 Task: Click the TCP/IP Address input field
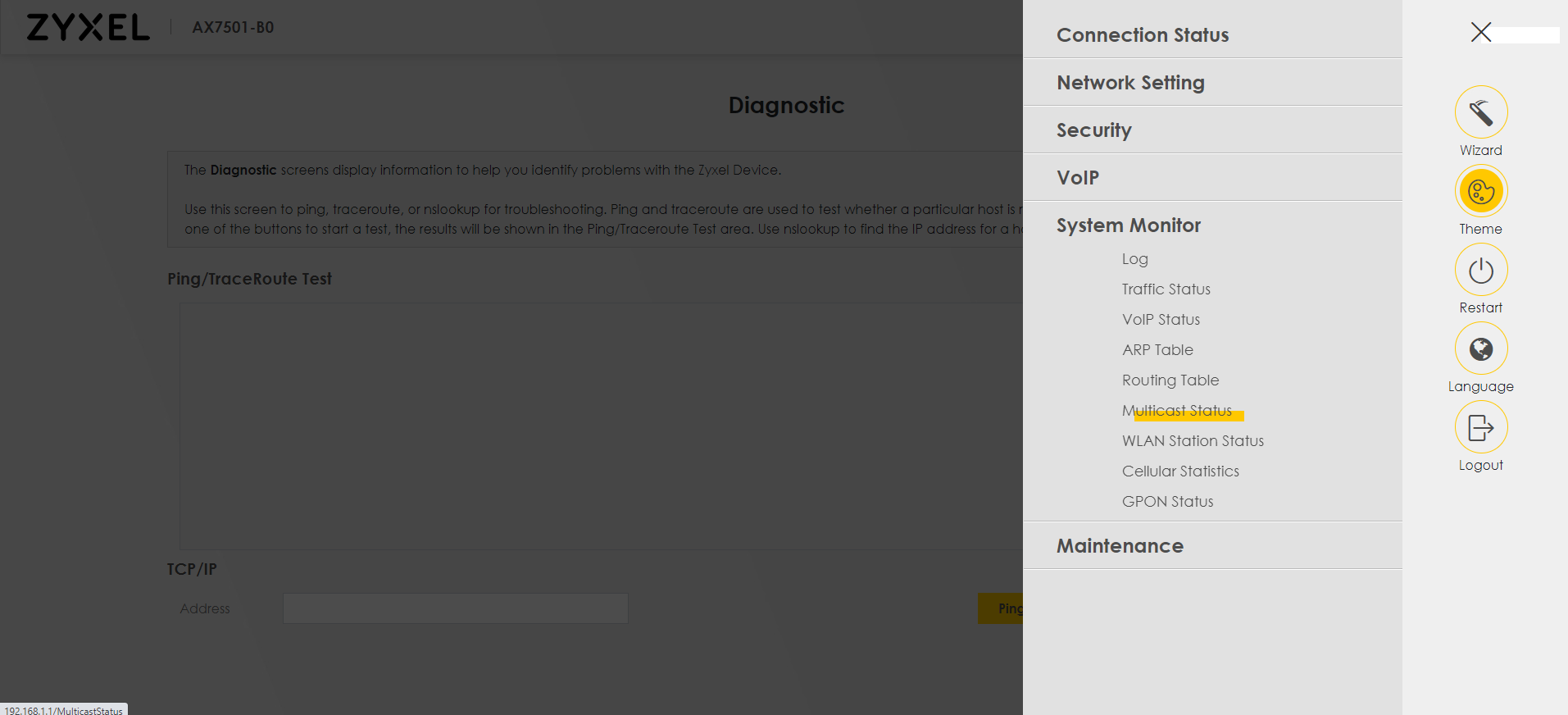[x=455, y=608]
